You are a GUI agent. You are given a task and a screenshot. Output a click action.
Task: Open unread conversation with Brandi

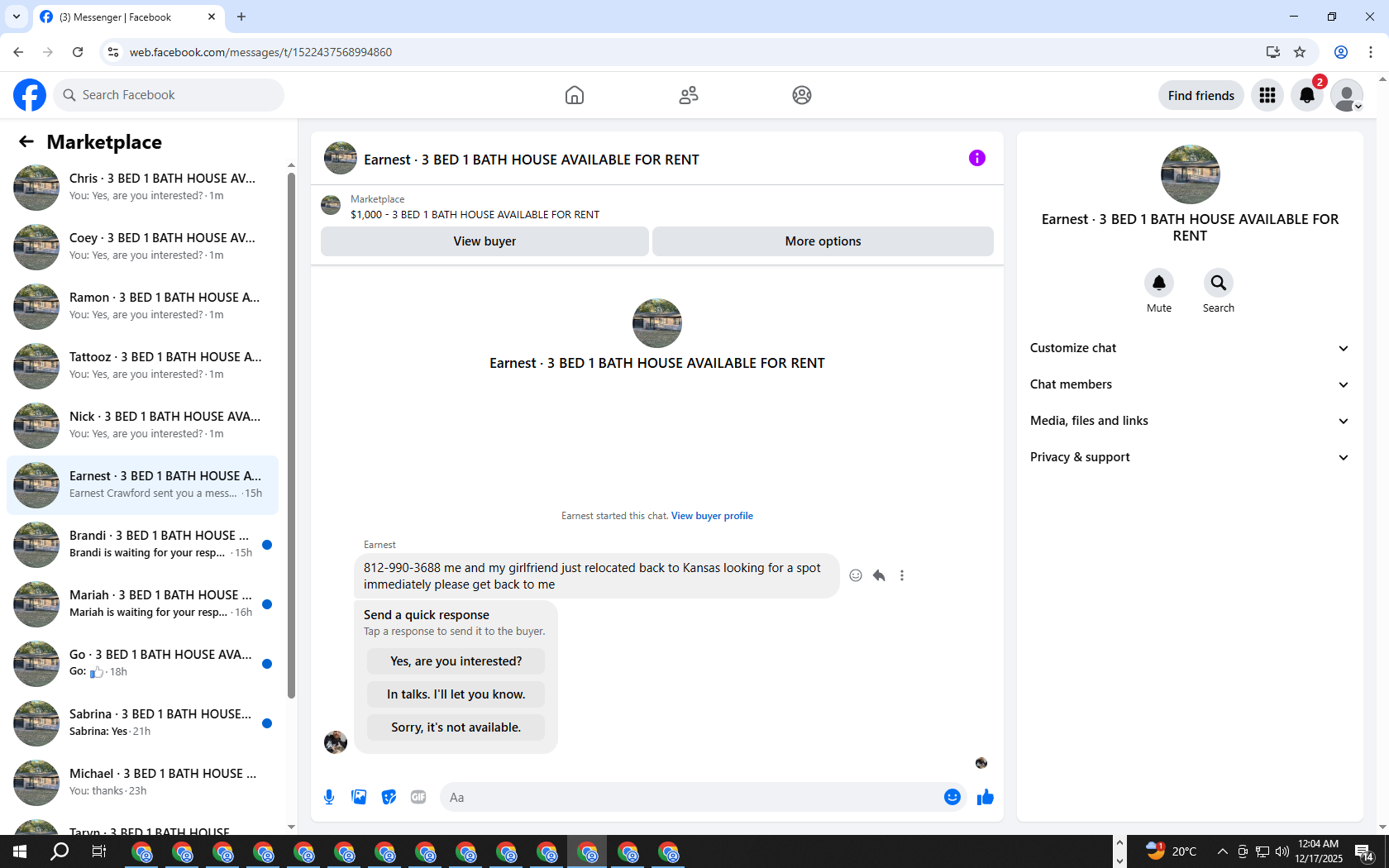pos(142,545)
